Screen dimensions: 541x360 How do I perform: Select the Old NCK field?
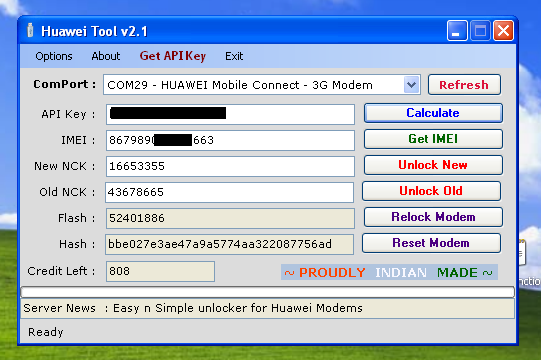229,192
